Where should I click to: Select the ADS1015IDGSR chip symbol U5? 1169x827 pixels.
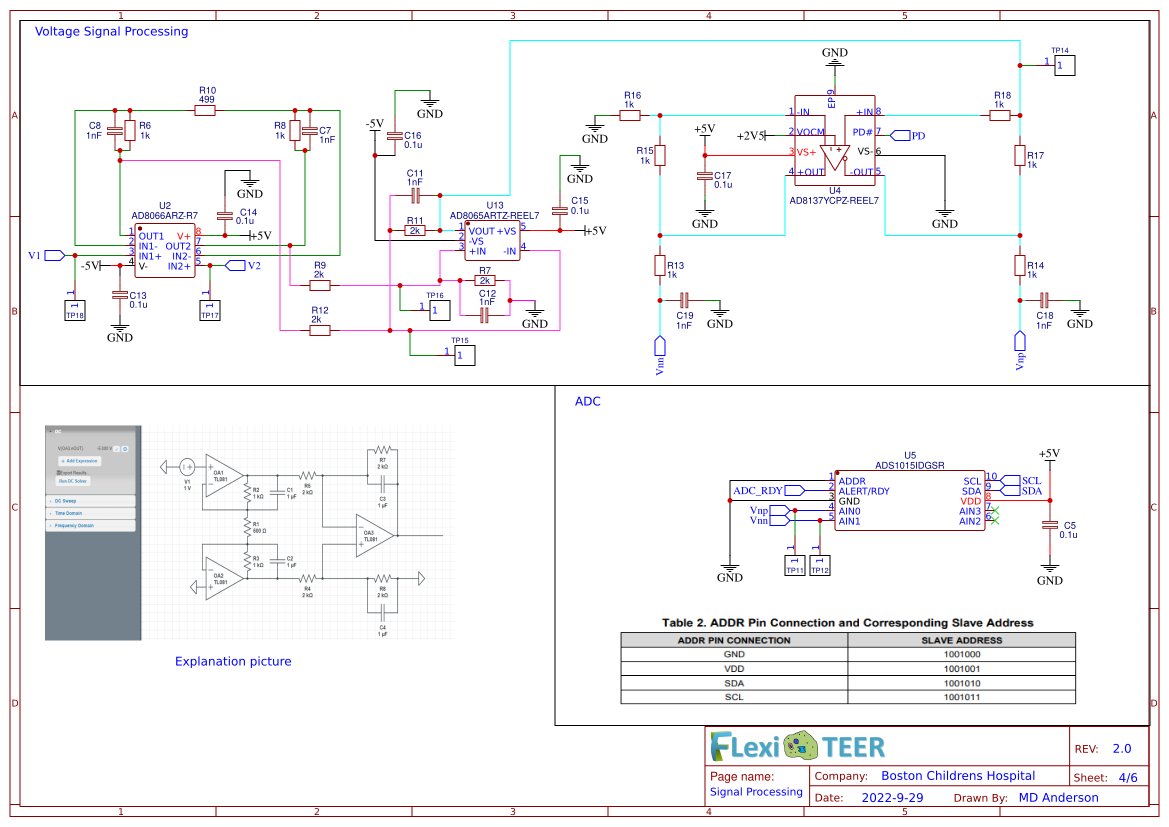point(910,500)
